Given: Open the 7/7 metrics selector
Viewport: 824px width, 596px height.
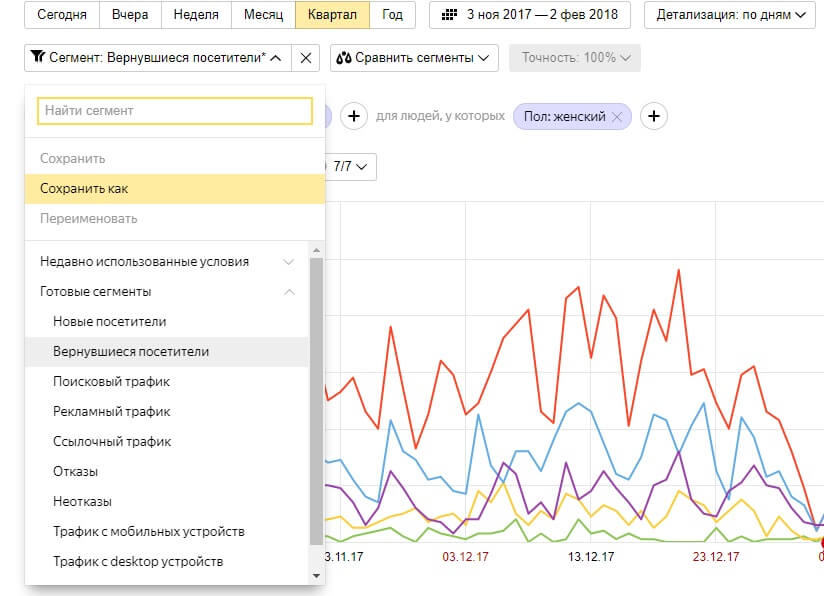Looking at the screenshot, I should [349, 166].
